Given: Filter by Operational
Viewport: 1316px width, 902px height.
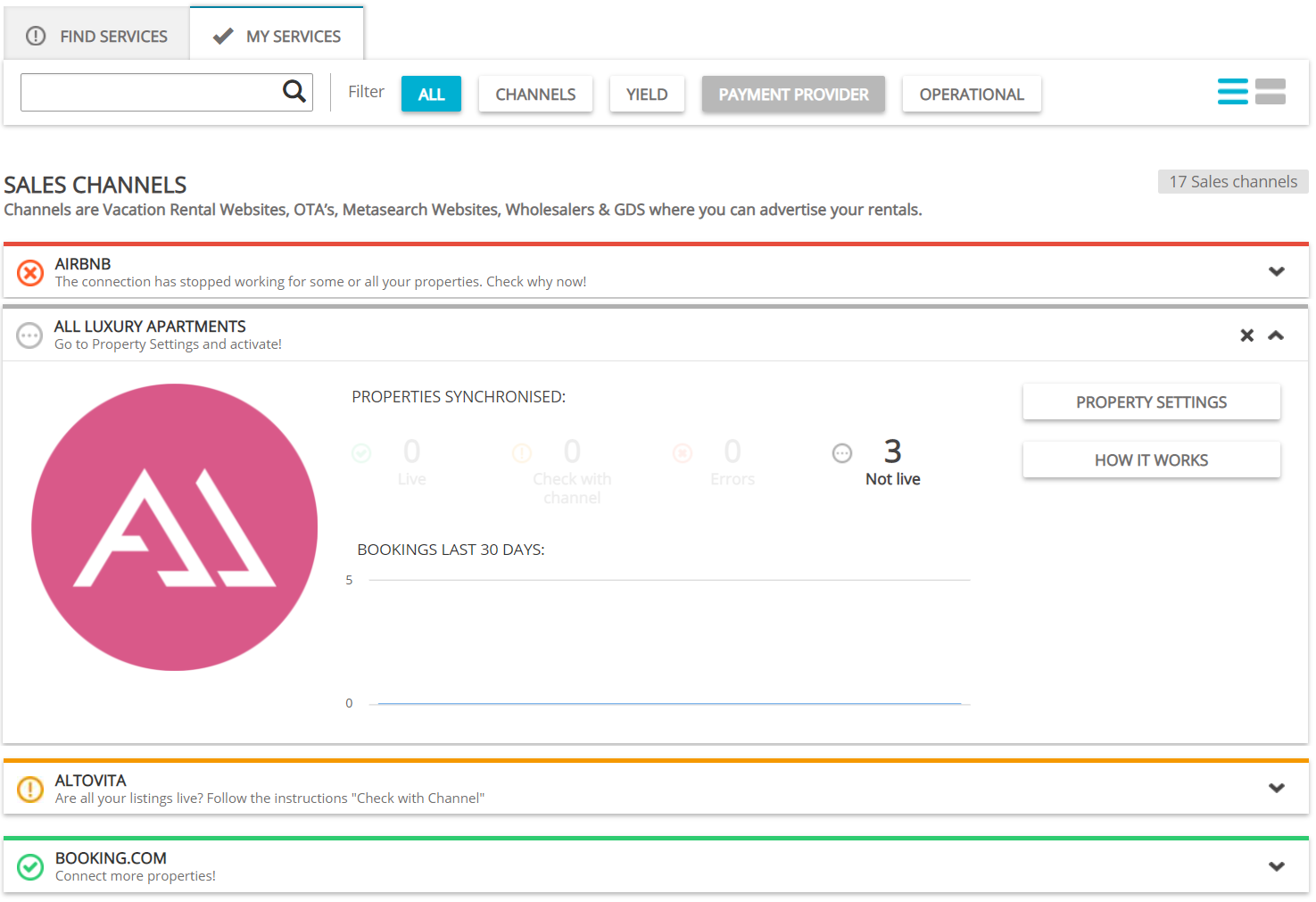Looking at the screenshot, I should point(972,94).
